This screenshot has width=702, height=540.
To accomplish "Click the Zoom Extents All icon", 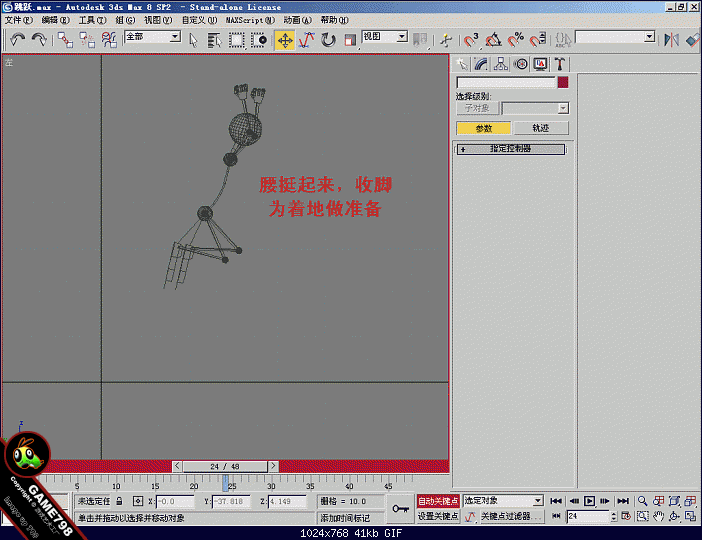I will (690, 501).
